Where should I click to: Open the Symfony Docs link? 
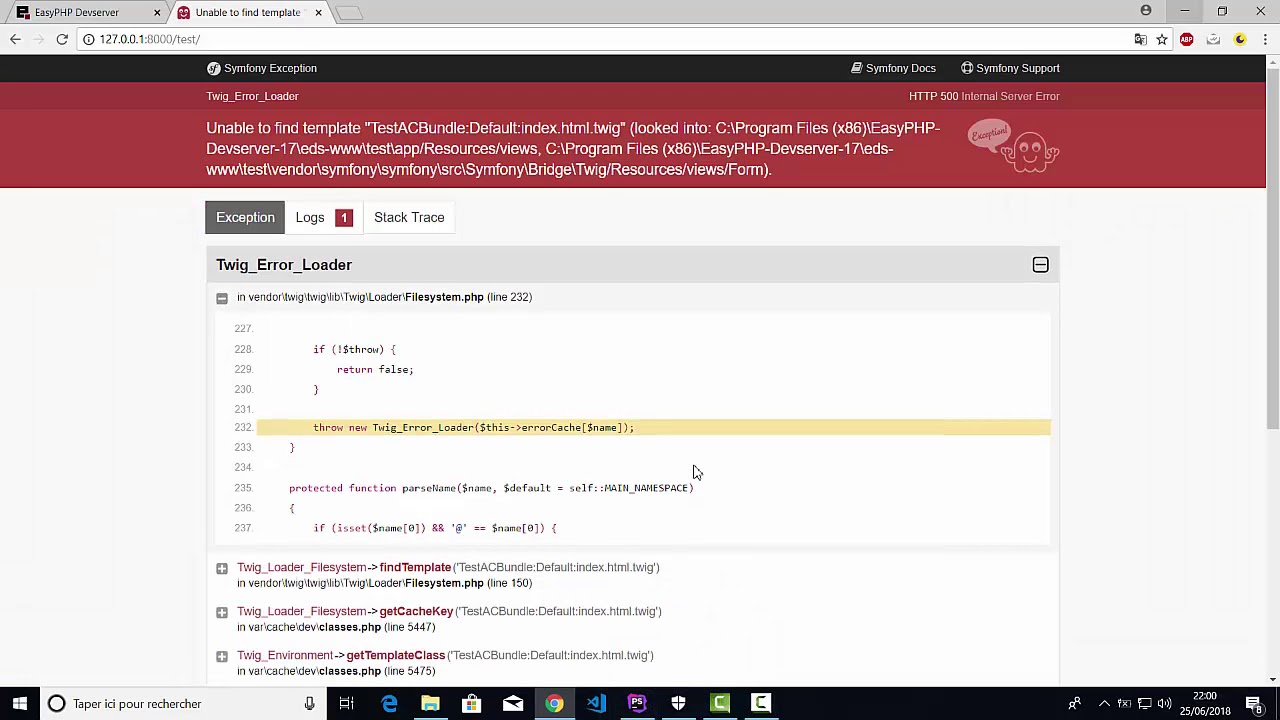tap(893, 68)
